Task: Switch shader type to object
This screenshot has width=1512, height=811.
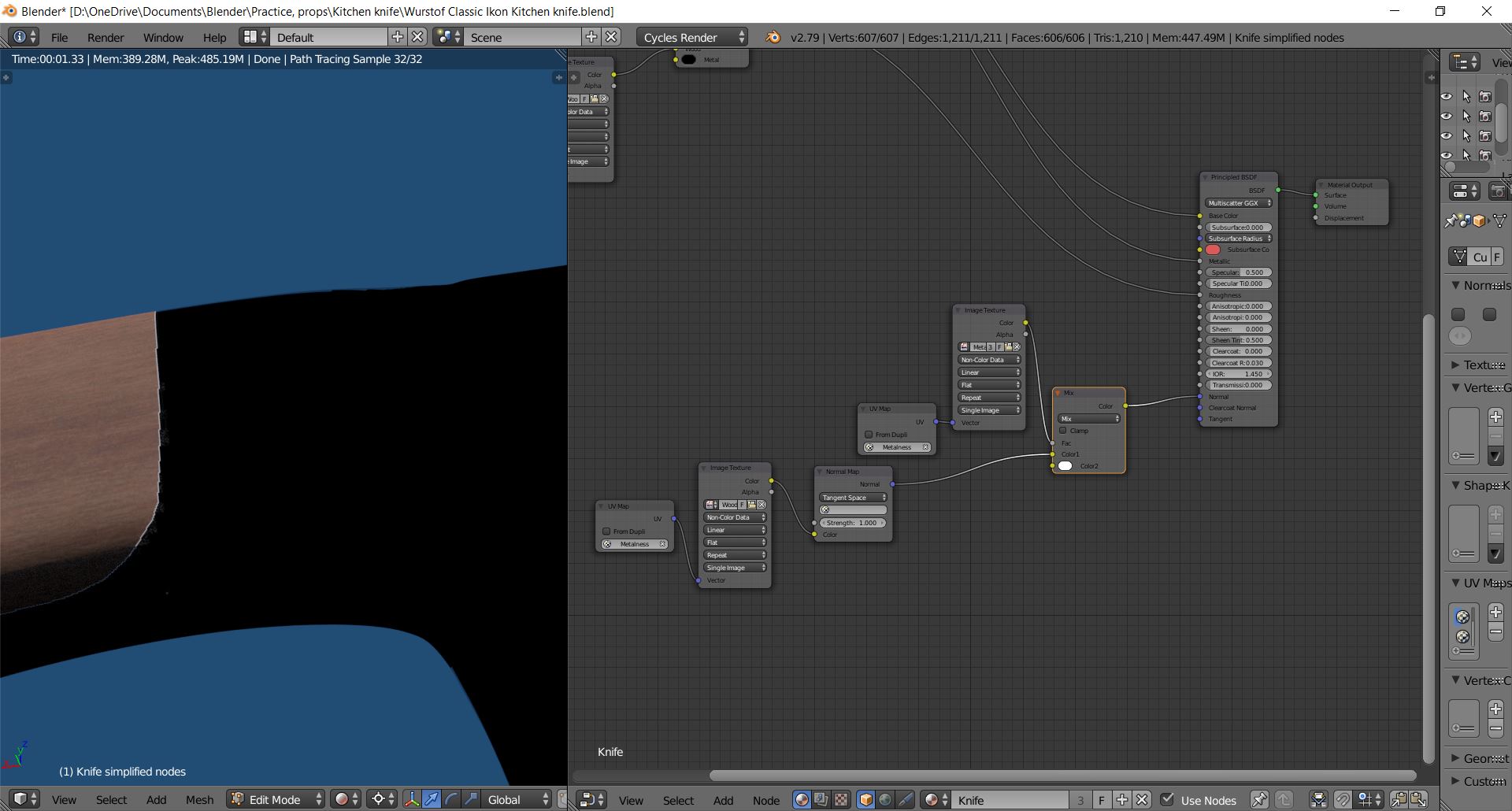Action: coord(866,800)
